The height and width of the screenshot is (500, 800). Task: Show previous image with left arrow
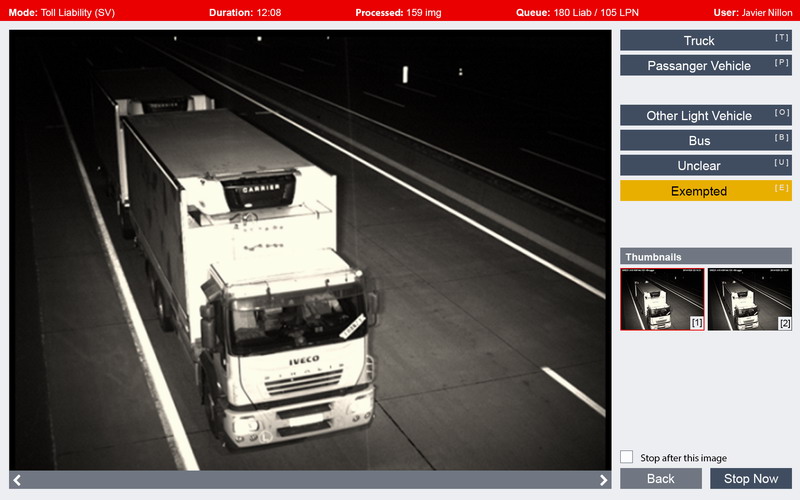[17, 480]
